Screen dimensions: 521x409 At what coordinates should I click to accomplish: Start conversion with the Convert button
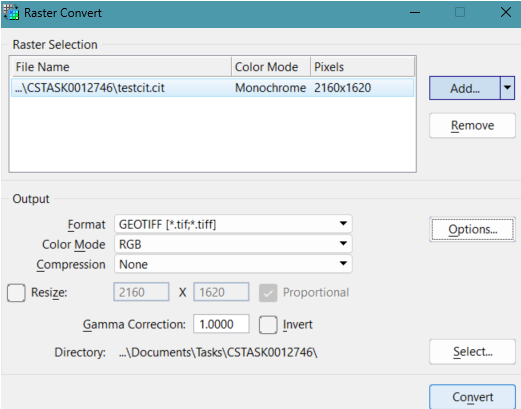(x=472, y=397)
